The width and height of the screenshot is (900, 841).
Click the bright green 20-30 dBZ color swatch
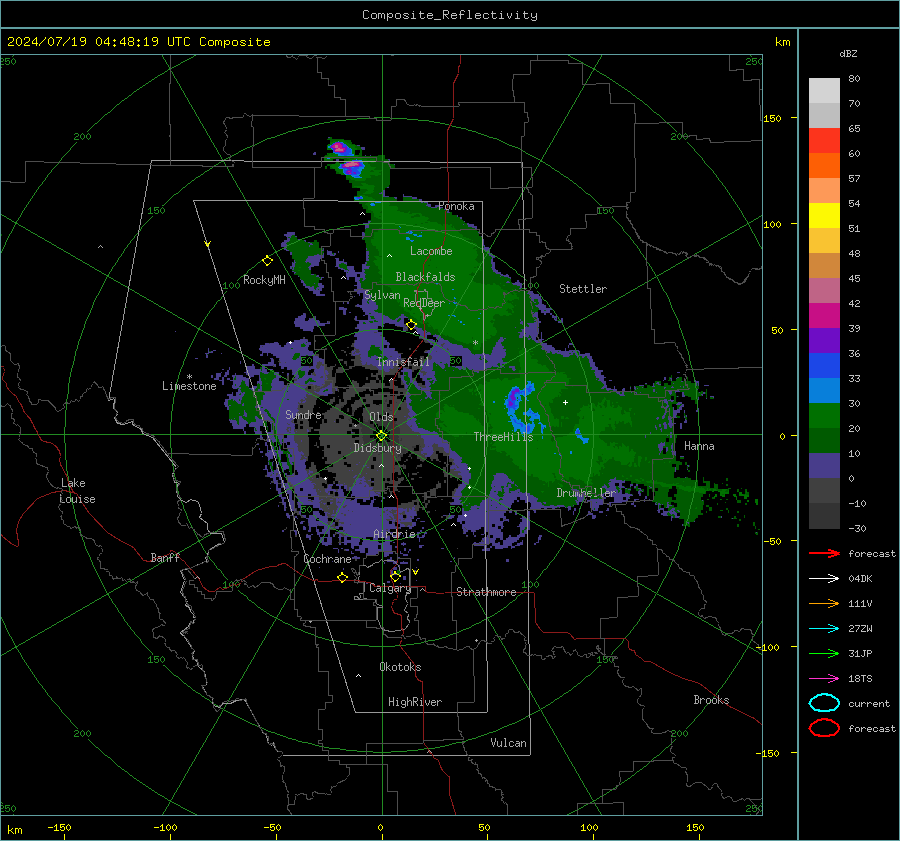click(824, 415)
